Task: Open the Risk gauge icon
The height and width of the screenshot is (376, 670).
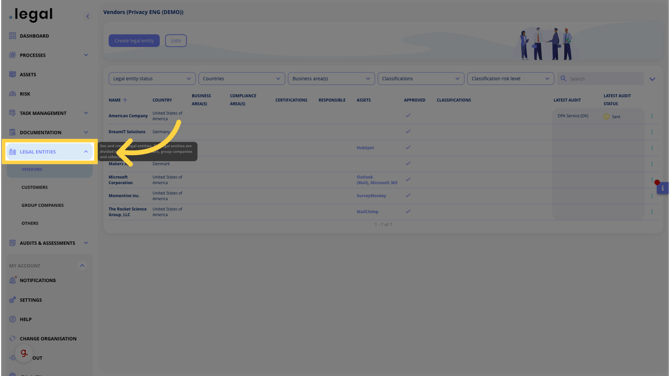Action: coord(12,94)
